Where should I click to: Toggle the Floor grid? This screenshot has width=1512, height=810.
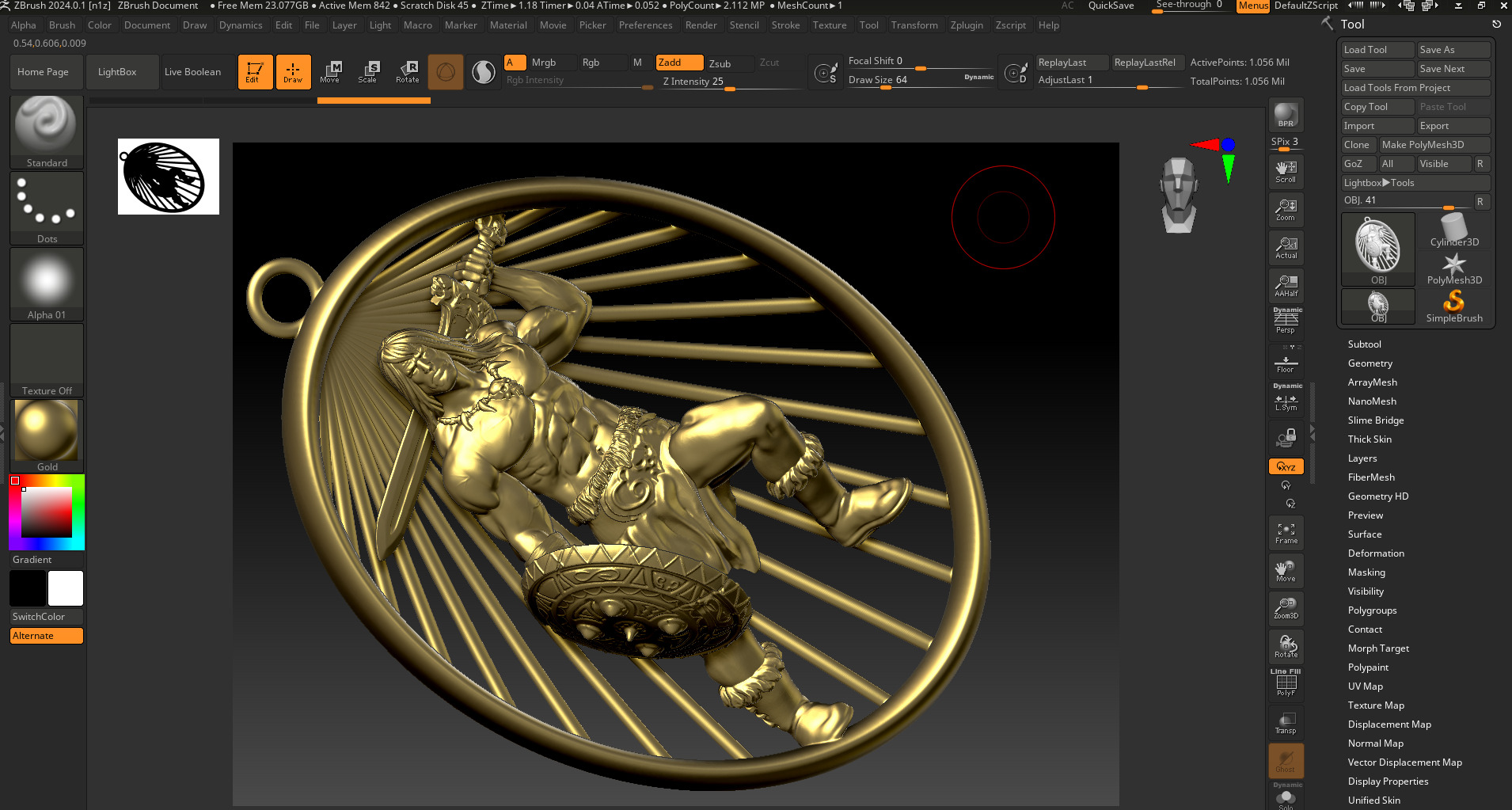[1286, 362]
